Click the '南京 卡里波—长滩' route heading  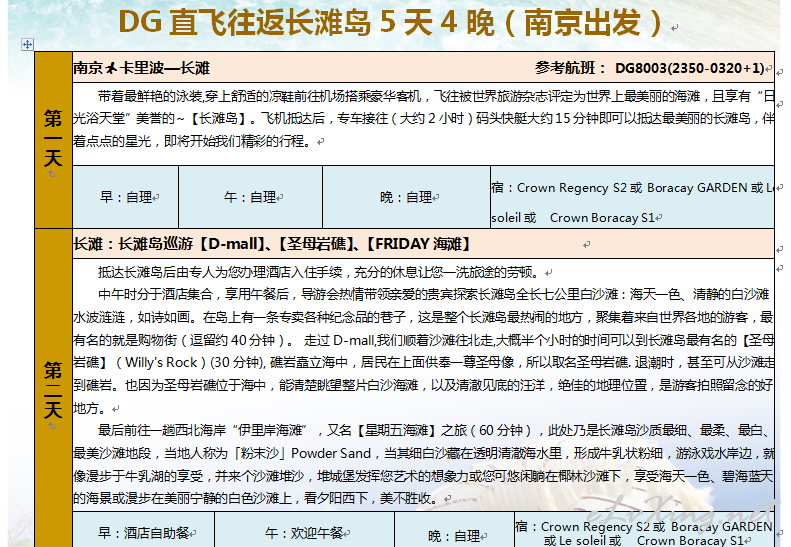pyautogui.click(x=141, y=68)
